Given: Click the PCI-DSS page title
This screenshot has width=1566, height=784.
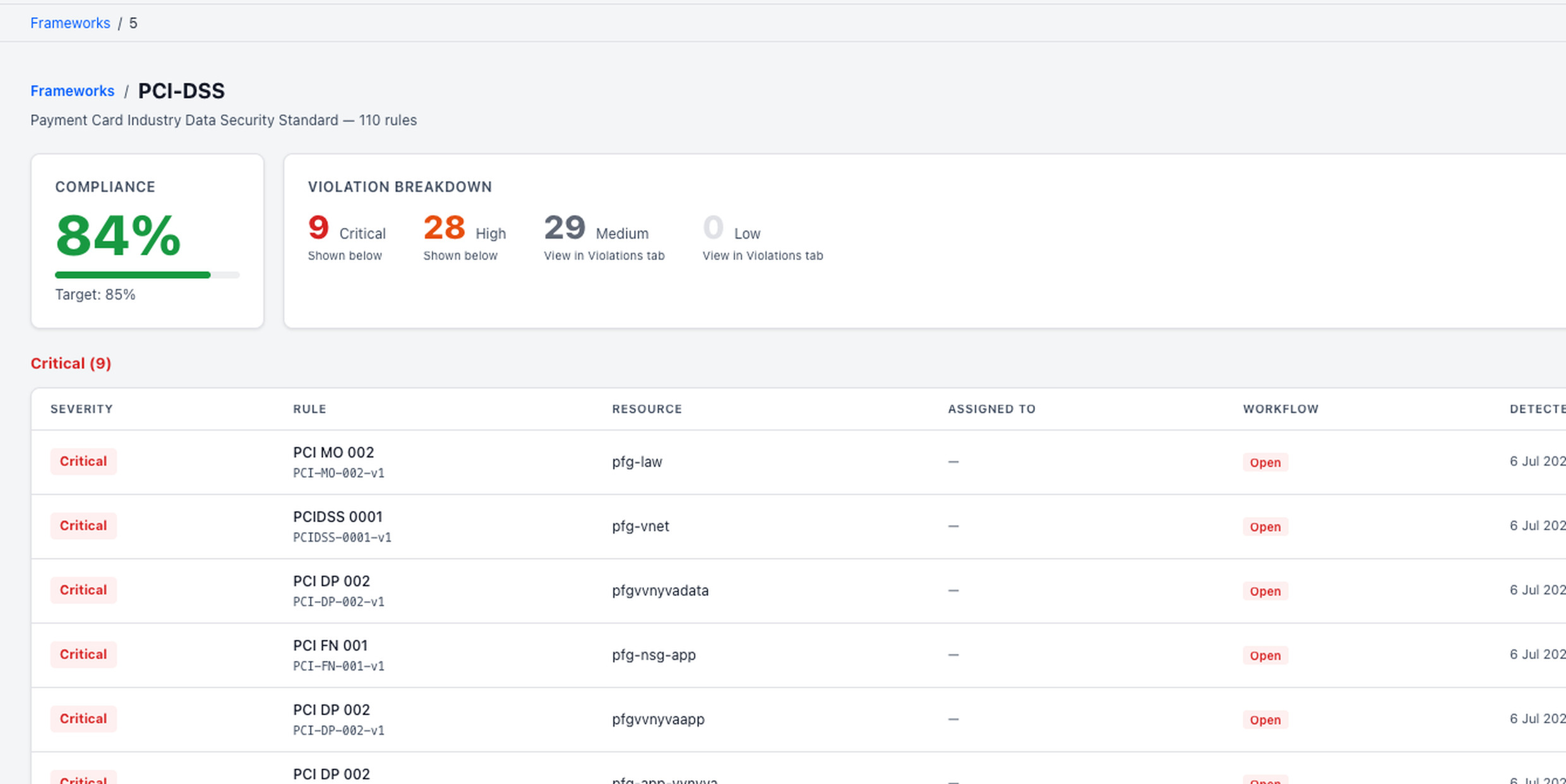Looking at the screenshot, I should pos(181,91).
